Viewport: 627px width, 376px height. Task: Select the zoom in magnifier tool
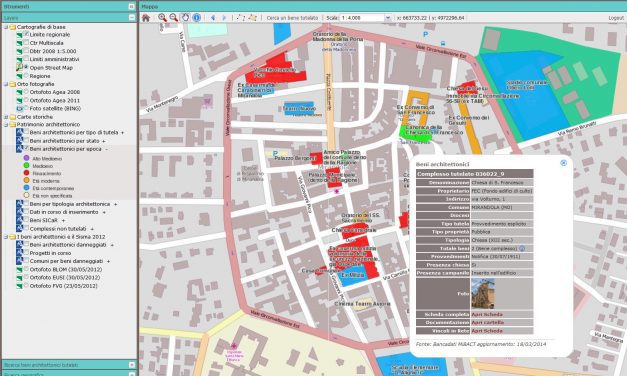(x=162, y=18)
